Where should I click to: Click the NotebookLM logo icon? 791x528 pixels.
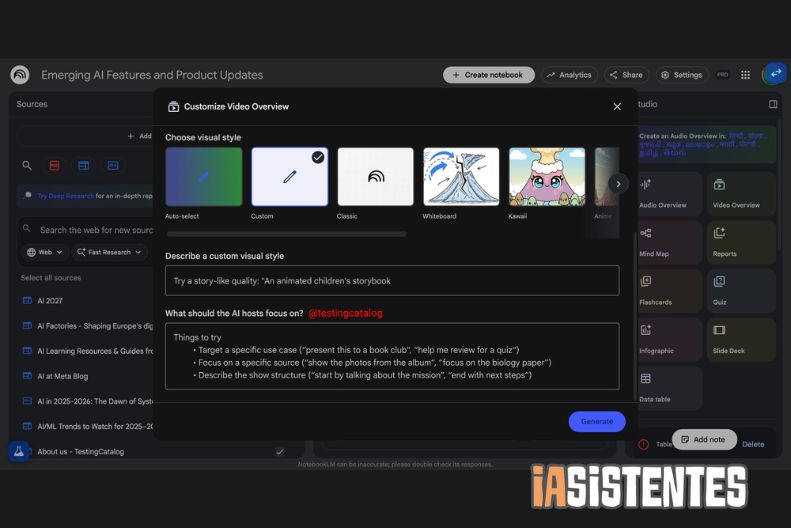pyautogui.click(x=20, y=75)
